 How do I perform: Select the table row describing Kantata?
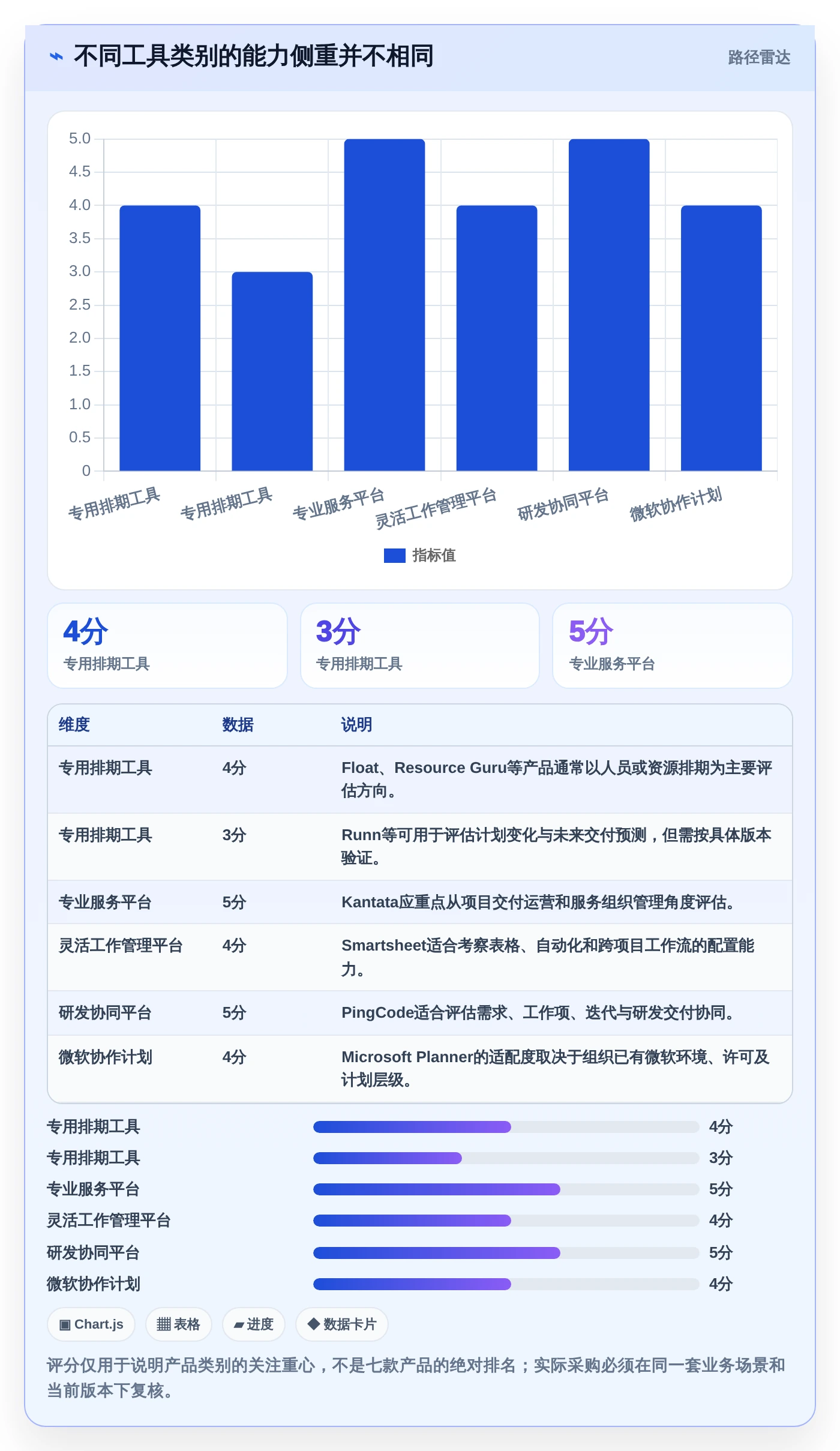[x=420, y=902]
